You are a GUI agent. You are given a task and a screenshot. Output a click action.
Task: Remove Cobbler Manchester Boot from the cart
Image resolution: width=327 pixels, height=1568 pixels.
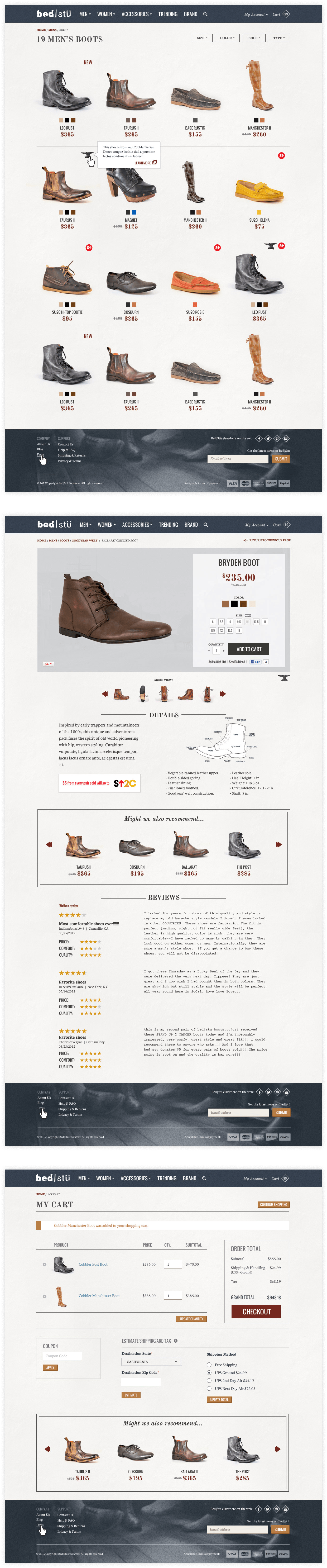tap(44, 1296)
